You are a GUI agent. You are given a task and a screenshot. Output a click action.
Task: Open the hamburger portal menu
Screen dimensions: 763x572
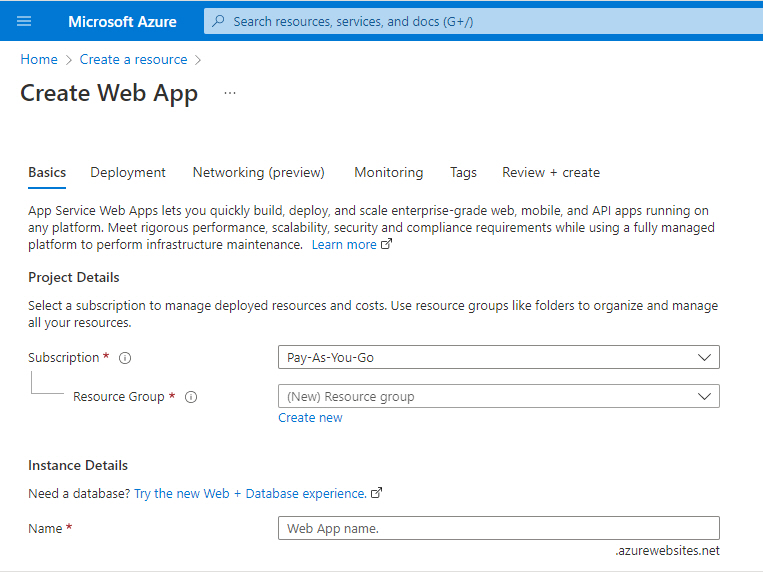tap(24, 21)
